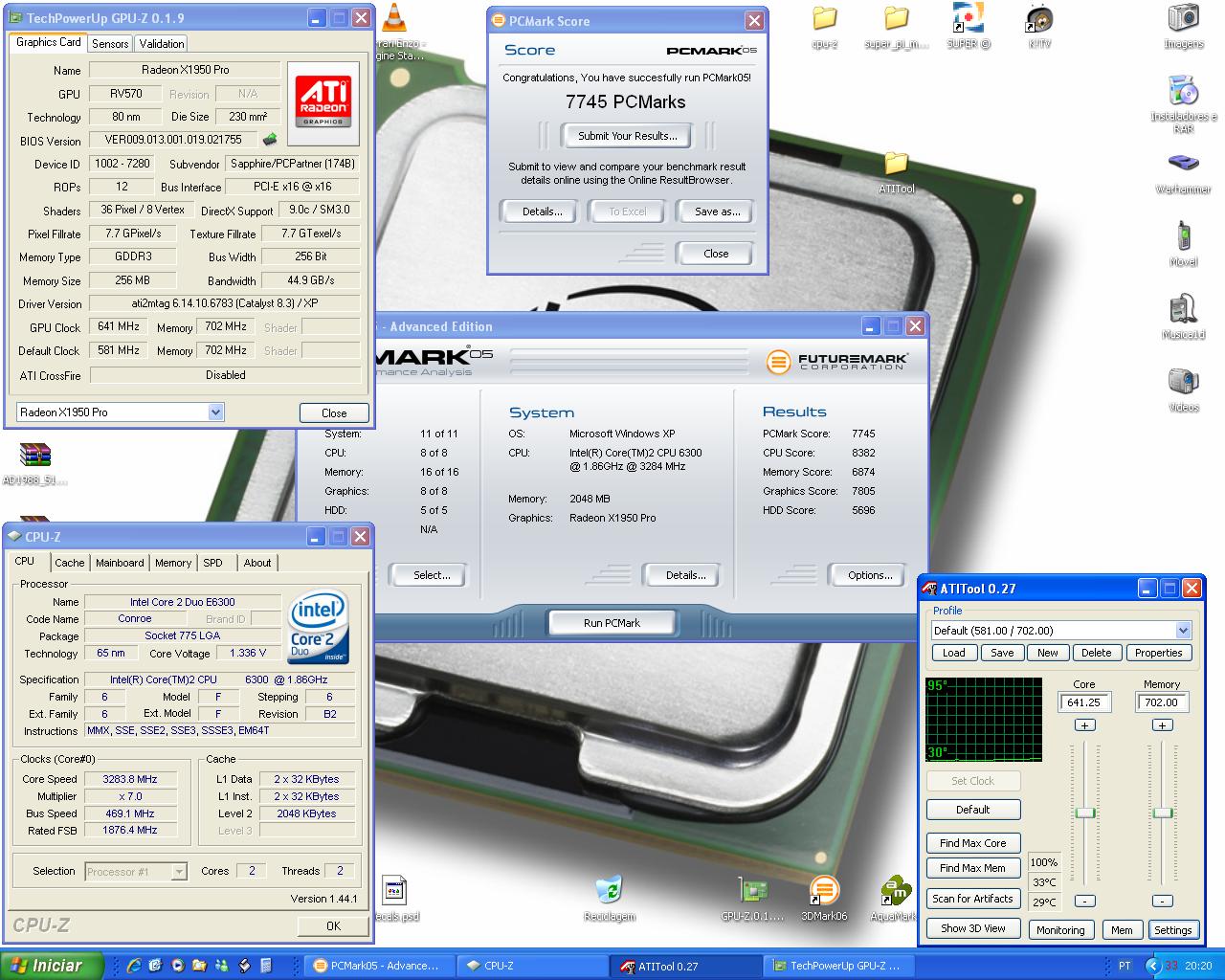The width and height of the screenshot is (1225, 980).
Task: Decrease the Memory clock with the minus button
Action: 1162,901
